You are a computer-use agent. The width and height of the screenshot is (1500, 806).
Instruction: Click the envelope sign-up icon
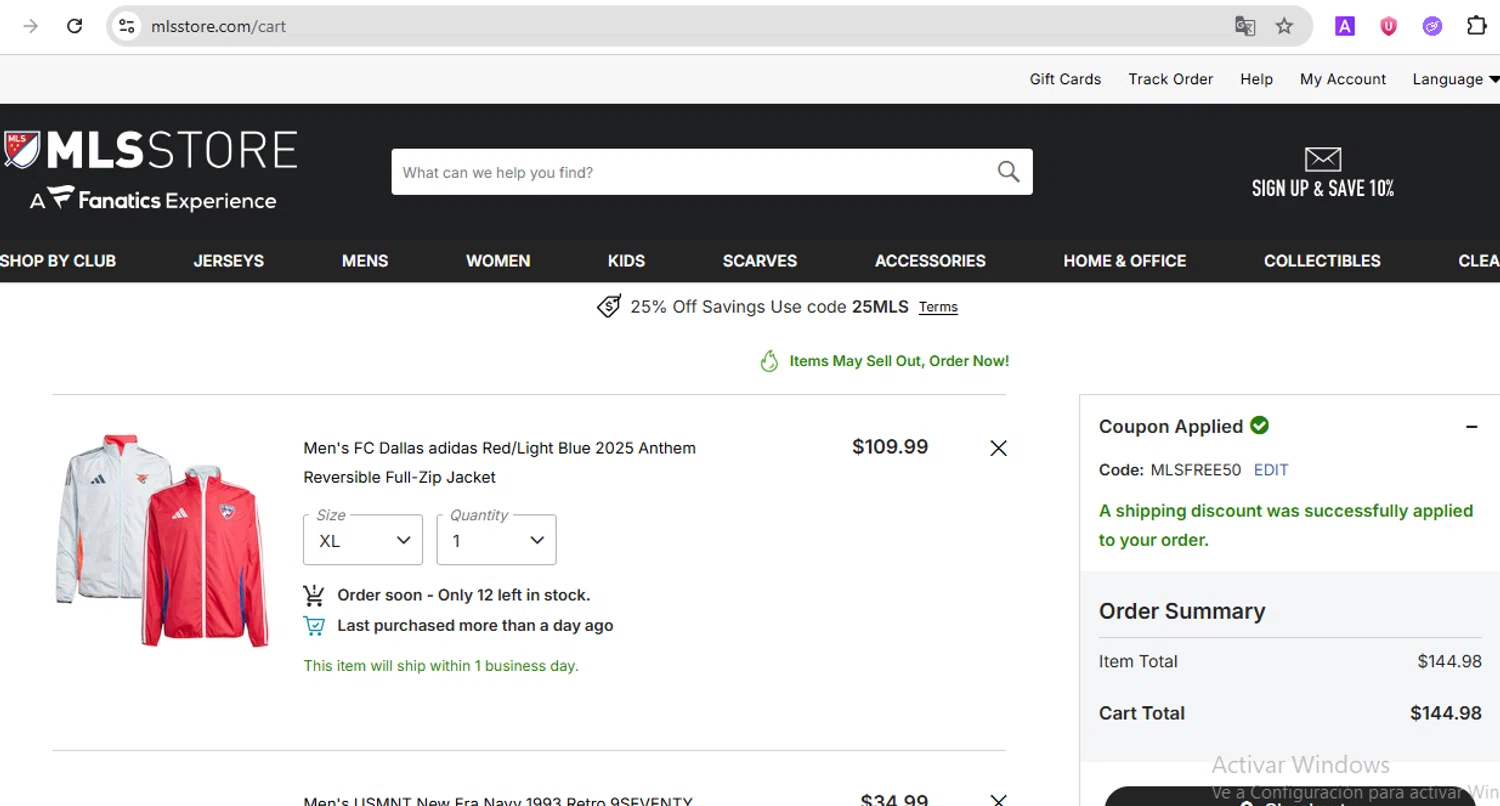point(1323,159)
